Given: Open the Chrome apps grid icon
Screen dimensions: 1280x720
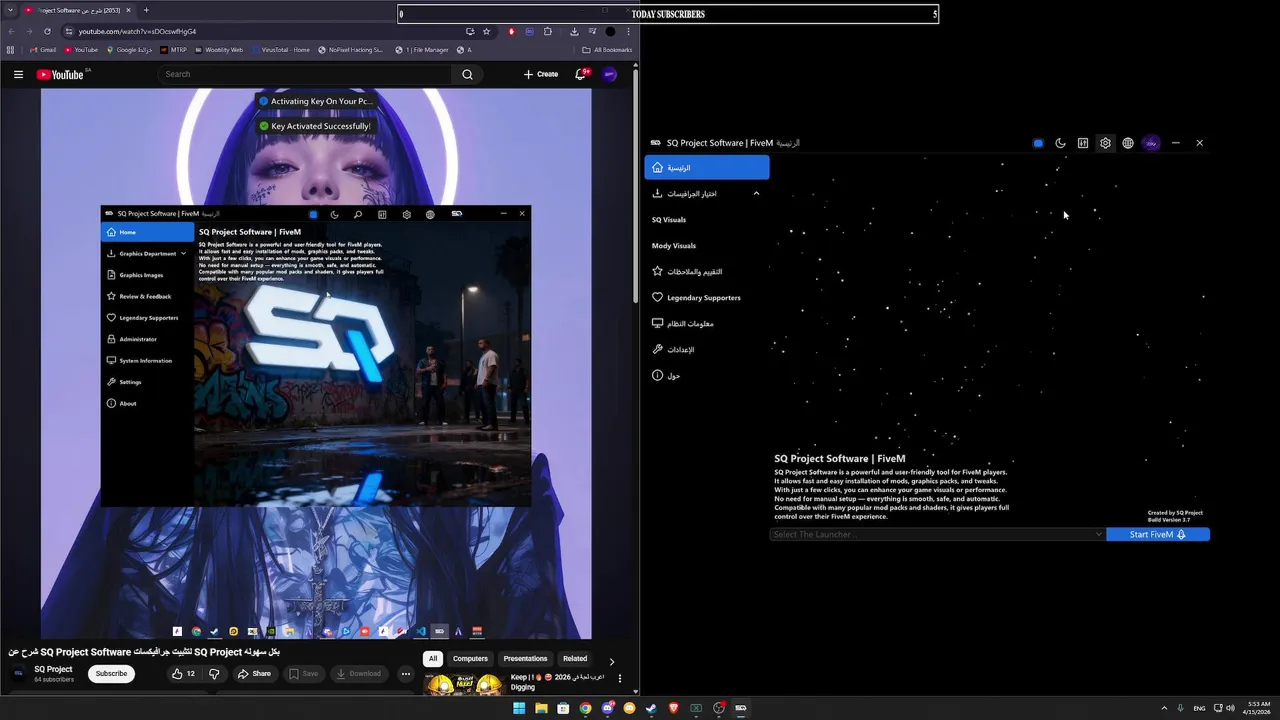Looking at the screenshot, I should tap(11, 50).
